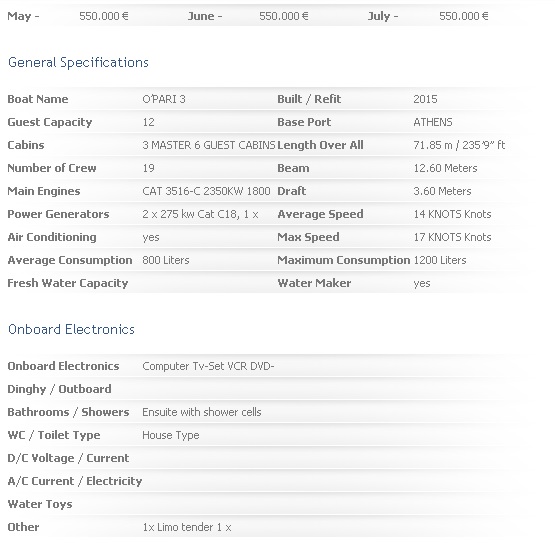The image size is (555, 545).
Task: Click the boat name value O'PARI 3
Action: coord(164,99)
